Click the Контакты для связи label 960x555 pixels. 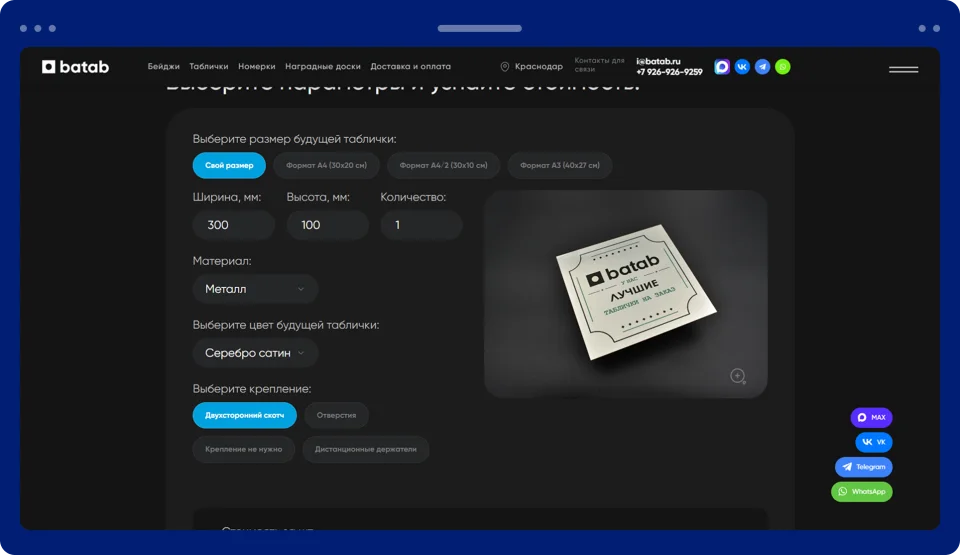[599, 65]
